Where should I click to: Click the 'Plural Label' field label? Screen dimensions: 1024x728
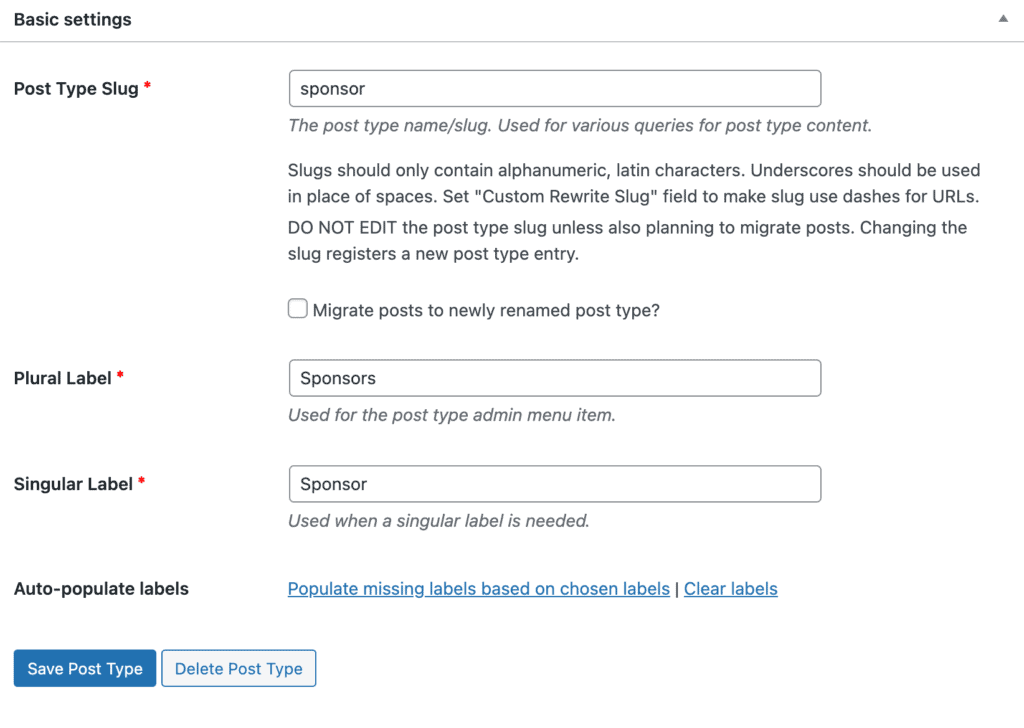62,378
